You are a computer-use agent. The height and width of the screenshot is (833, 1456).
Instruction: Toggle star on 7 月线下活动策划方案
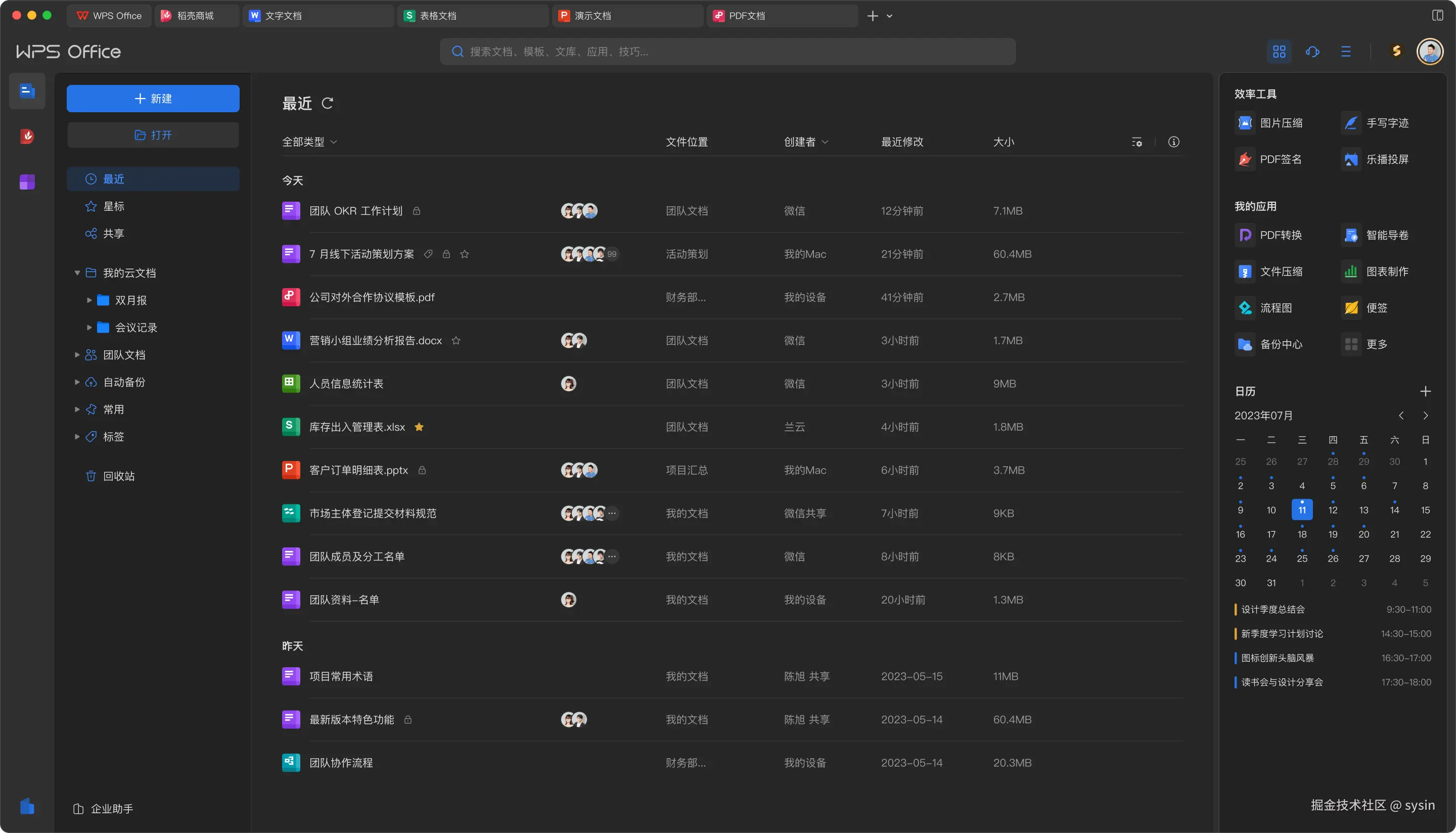tap(465, 254)
